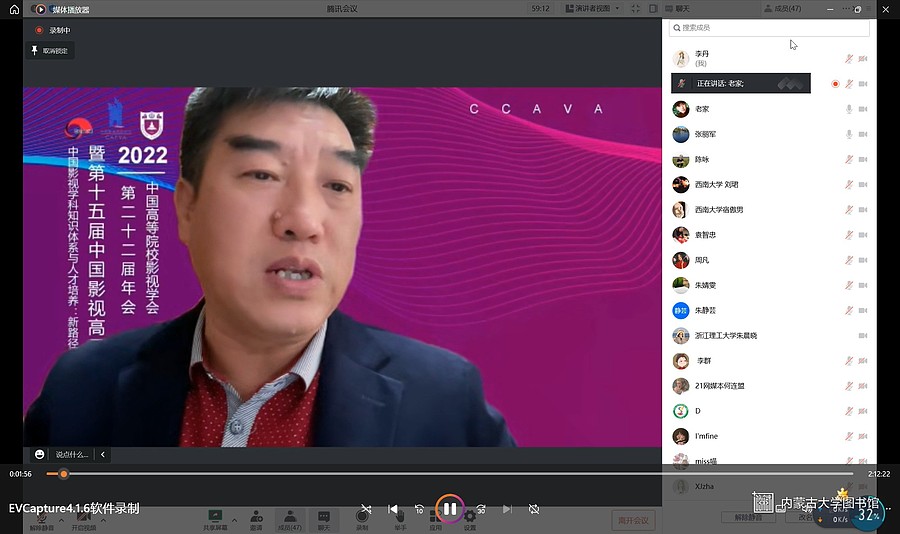Toggle the muted mic icon for 周凡
Viewport: 900px width, 534px height.
pyautogui.click(x=849, y=260)
